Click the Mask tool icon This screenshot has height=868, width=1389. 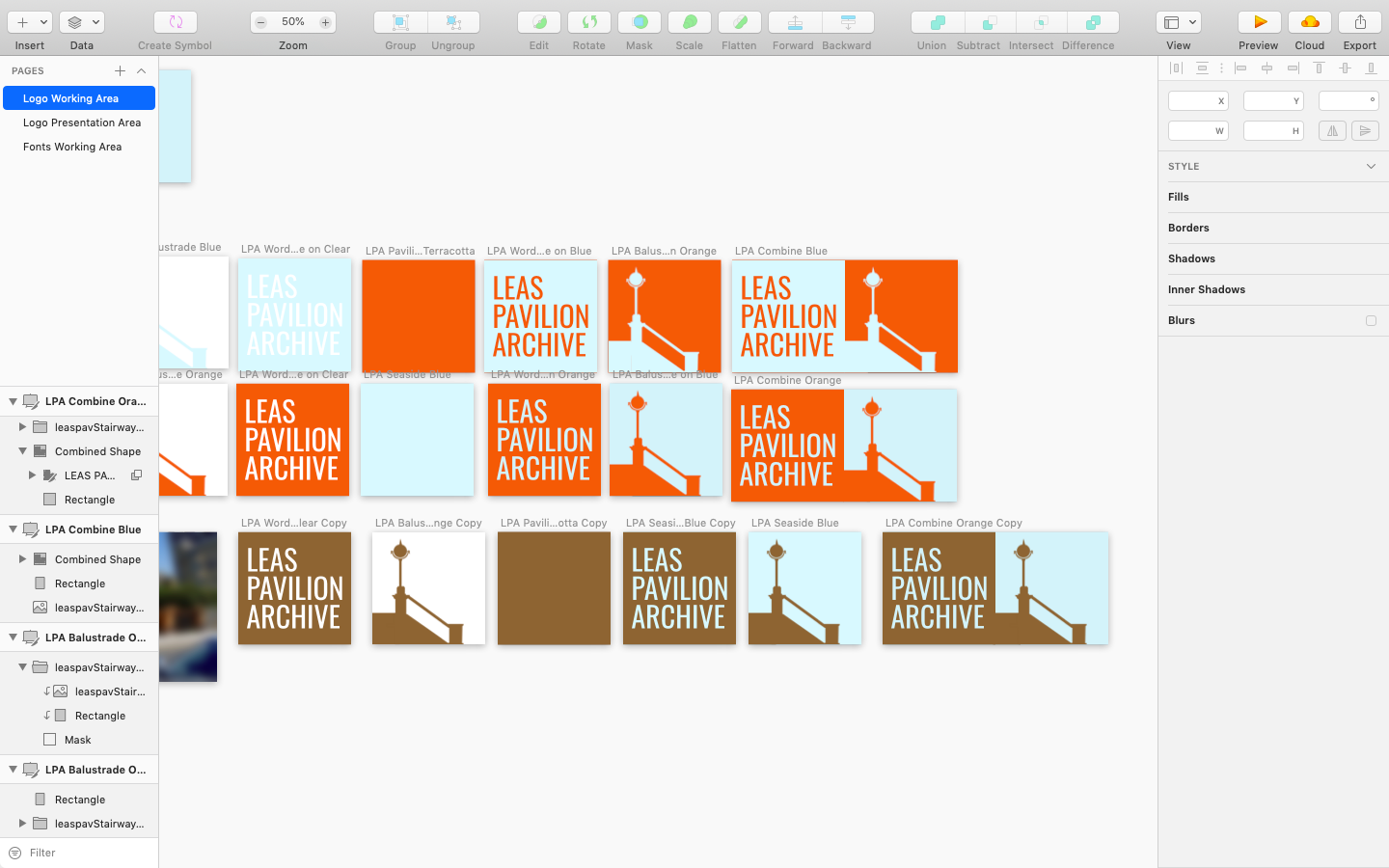[x=640, y=21]
